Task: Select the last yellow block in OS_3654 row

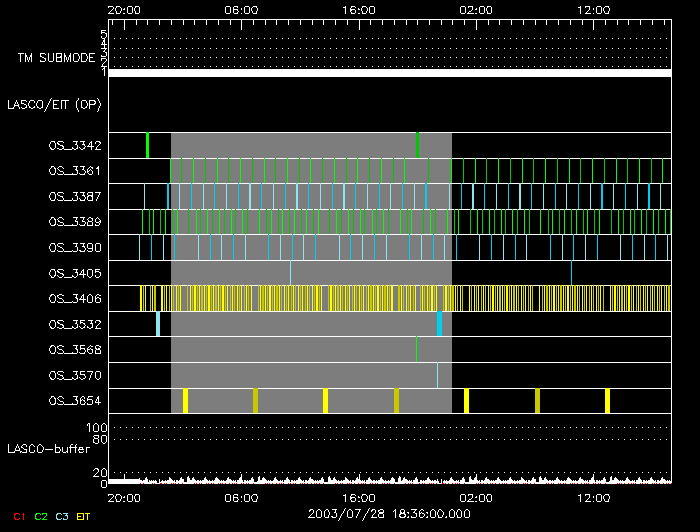Action: click(607, 401)
